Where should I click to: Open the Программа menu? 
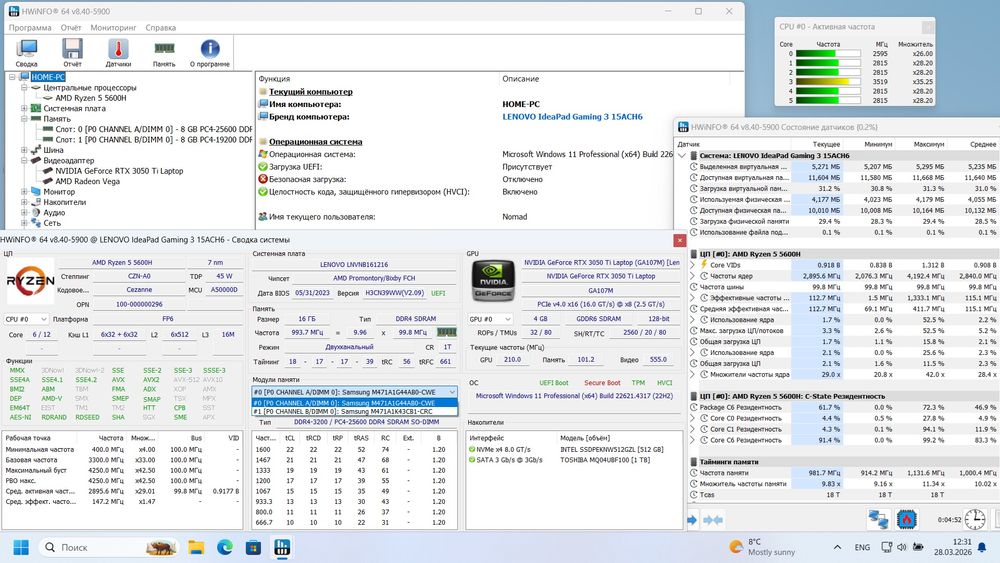30,27
